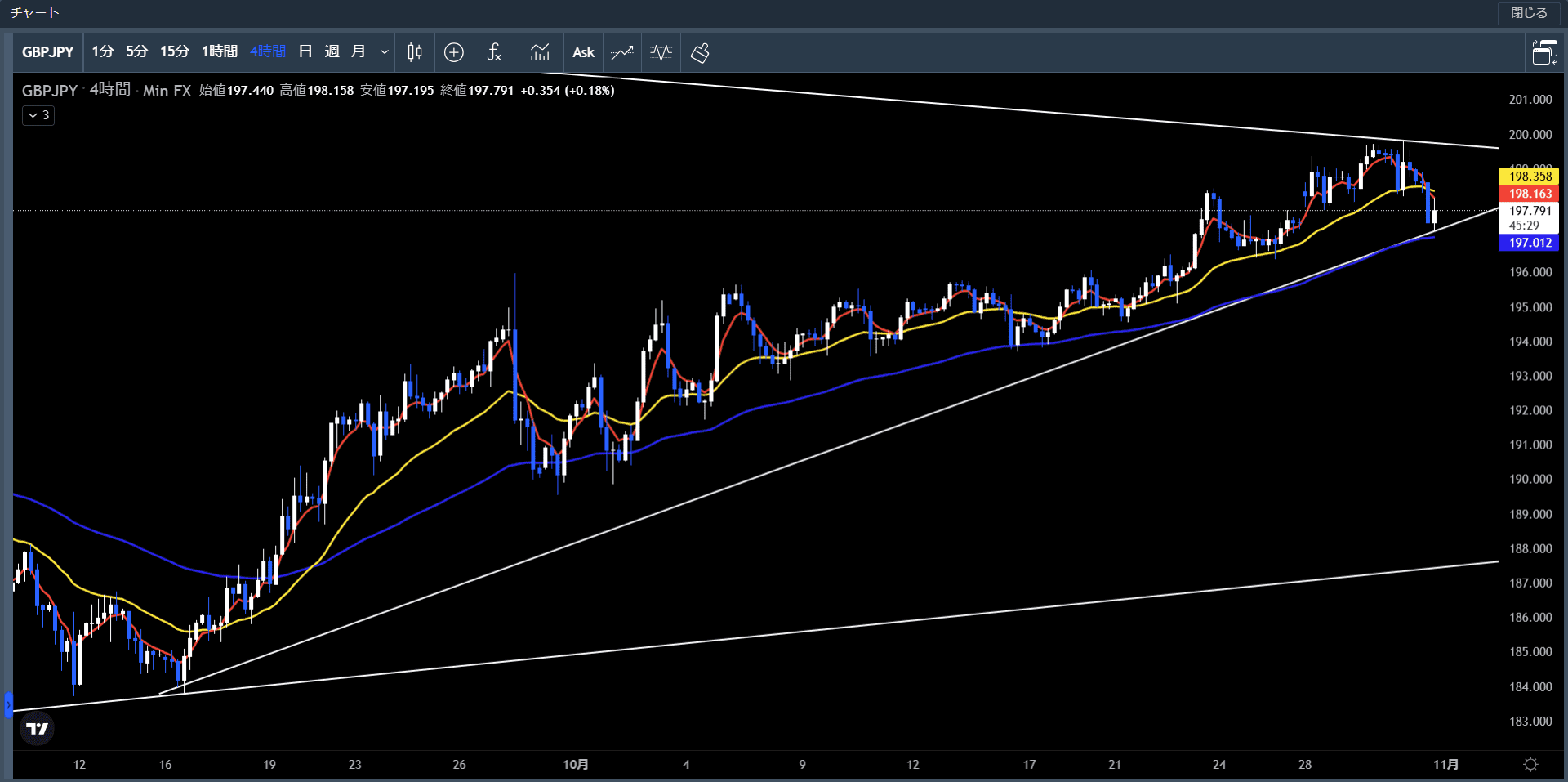Switch to 1分 timeframe
The height and width of the screenshot is (782, 1568).
[x=103, y=52]
